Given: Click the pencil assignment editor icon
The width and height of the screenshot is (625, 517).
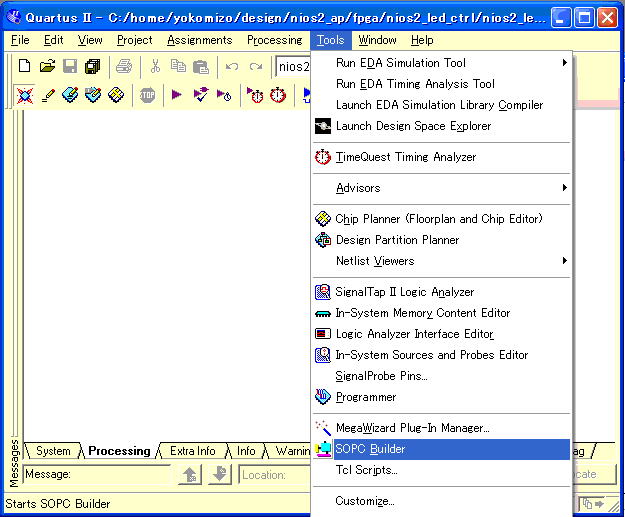Looking at the screenshot, I should click(x=48, y=95).
